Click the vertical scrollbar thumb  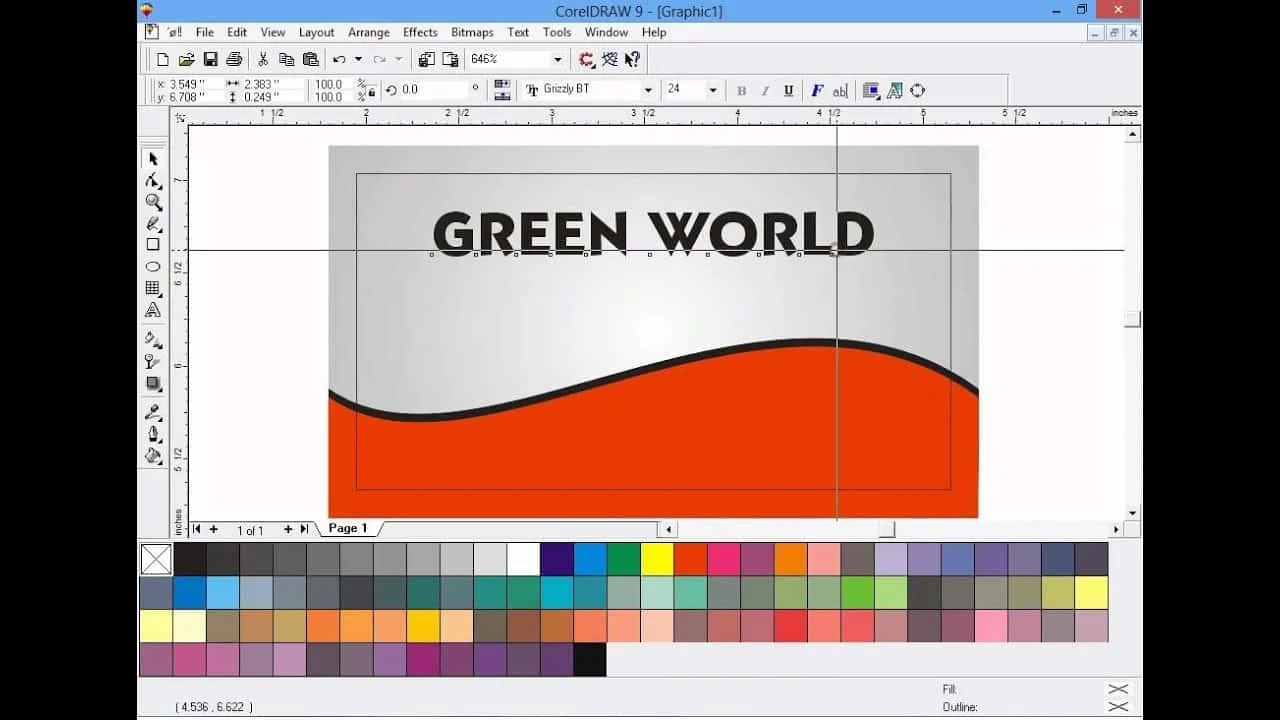pos(1133,319)
